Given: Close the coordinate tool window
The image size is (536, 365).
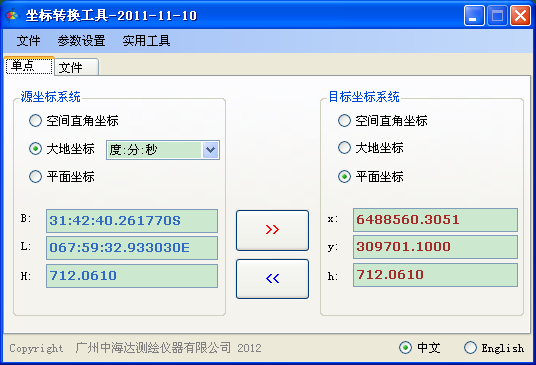Looking at the screenshot, I should click(x=520, y=16).
